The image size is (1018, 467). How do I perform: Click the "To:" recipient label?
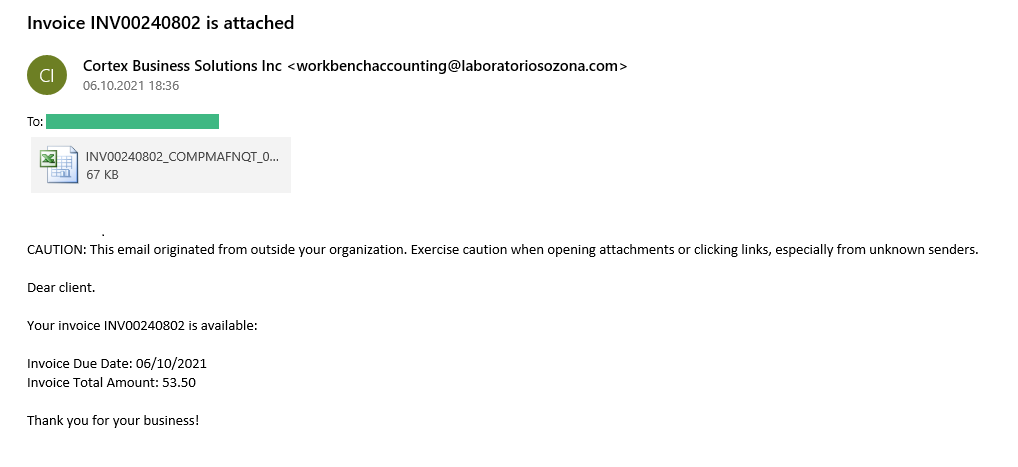pyautogui.click(x=35, y=121)
